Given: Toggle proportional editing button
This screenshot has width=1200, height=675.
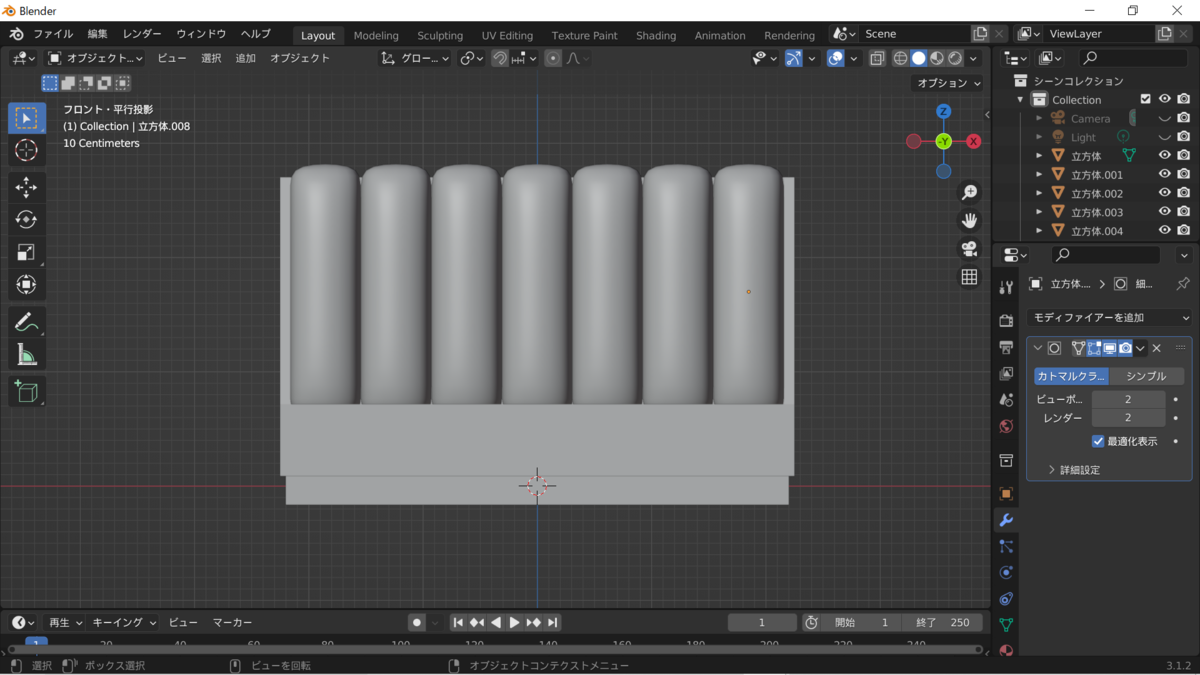Looking at the screenshot, I should pos(553,58).
